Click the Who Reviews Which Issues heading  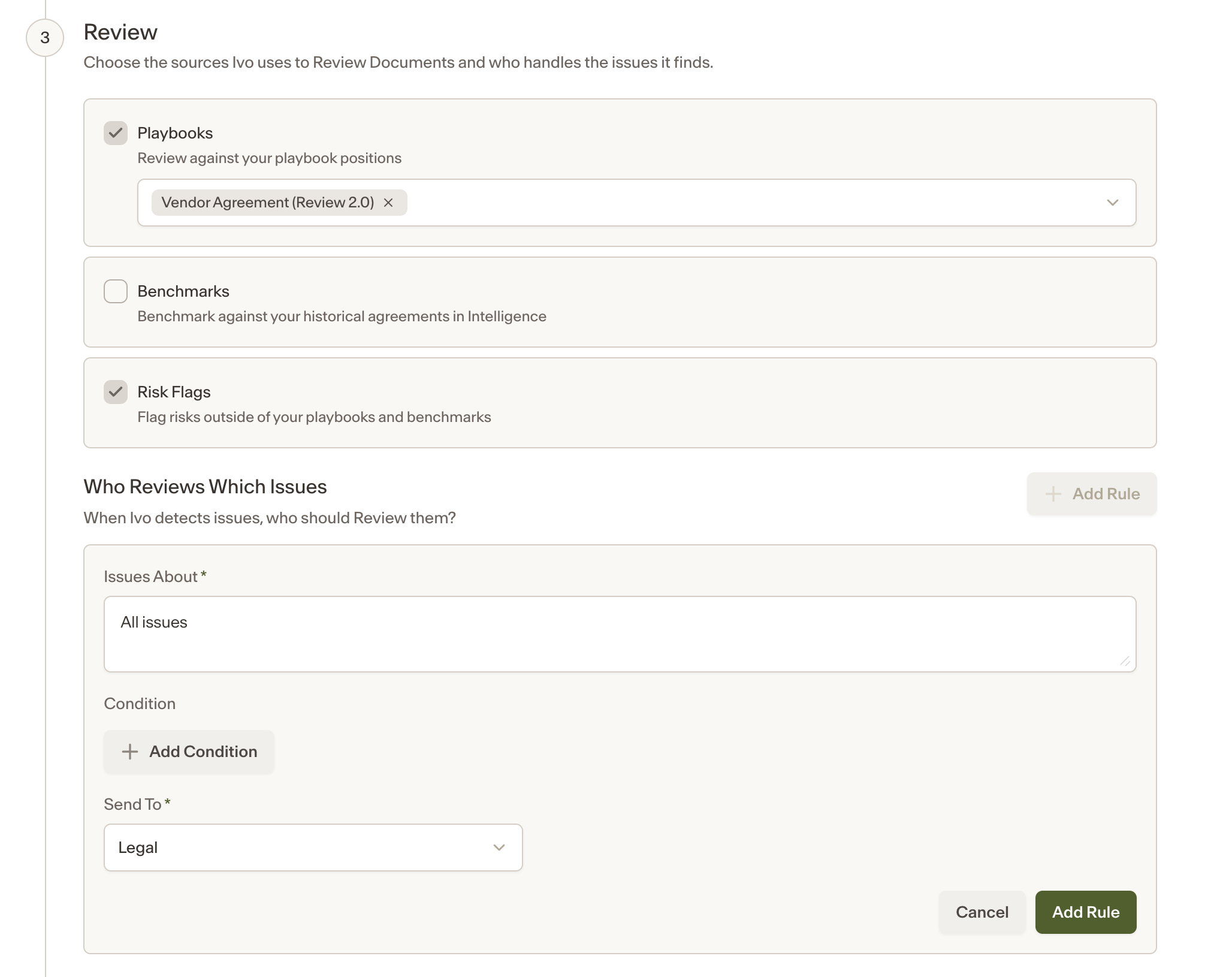click(205, 487)
